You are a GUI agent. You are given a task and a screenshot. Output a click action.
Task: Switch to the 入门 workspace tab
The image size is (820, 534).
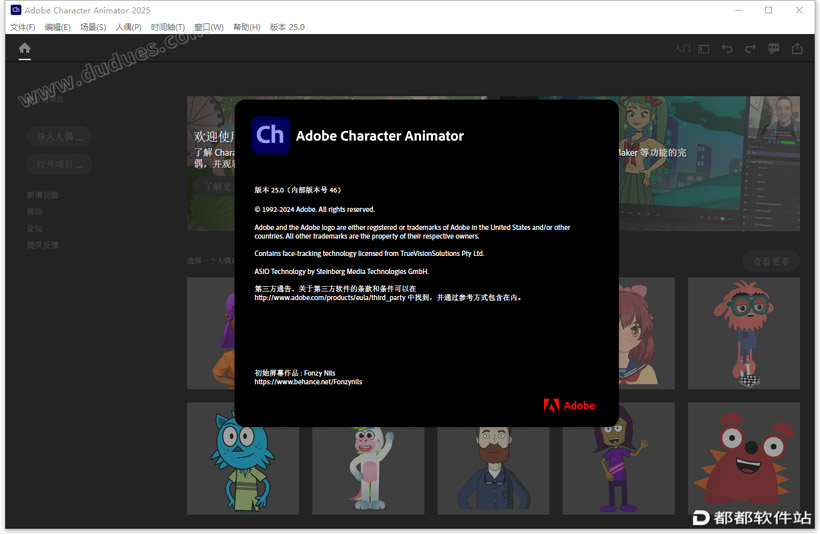(682, 49)
